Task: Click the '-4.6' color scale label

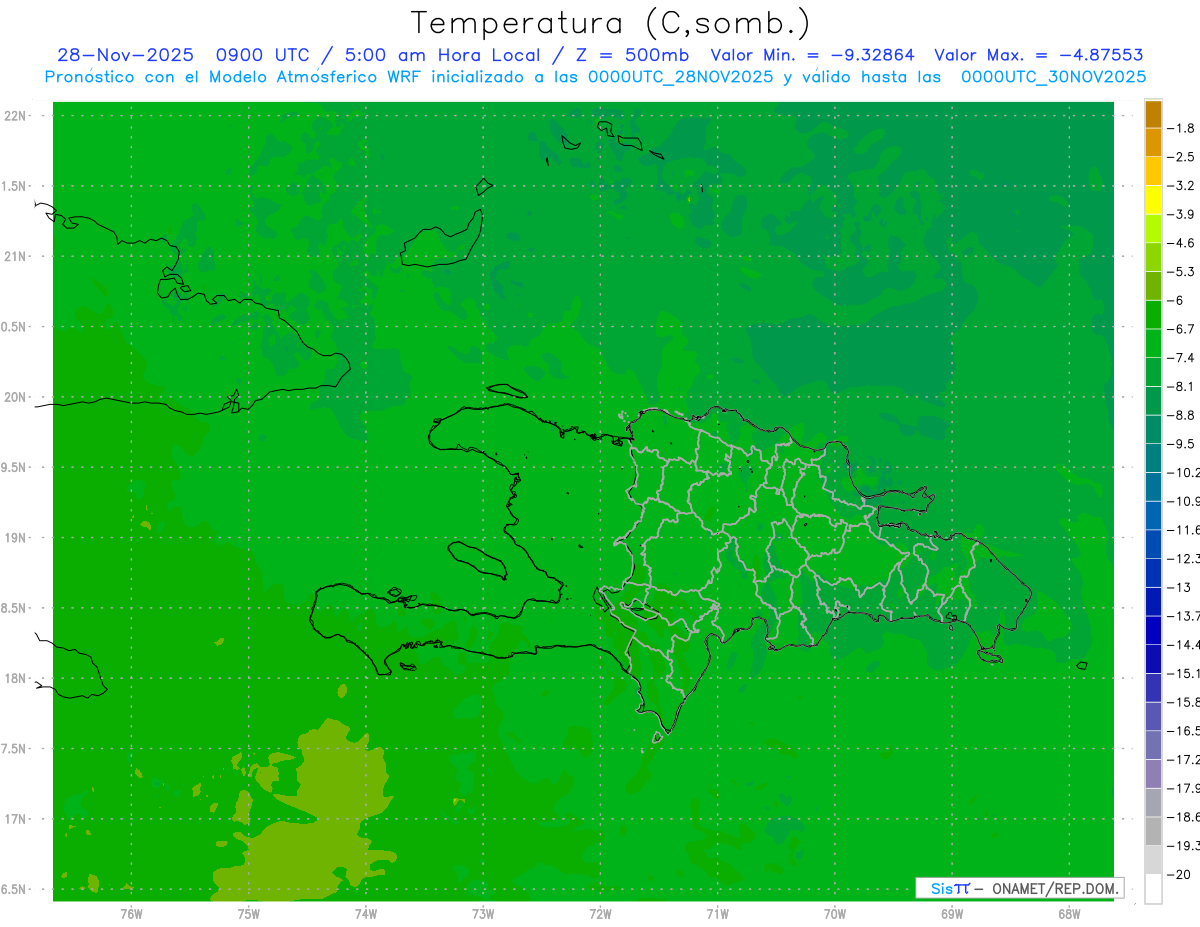Action: pos(1182,243)
